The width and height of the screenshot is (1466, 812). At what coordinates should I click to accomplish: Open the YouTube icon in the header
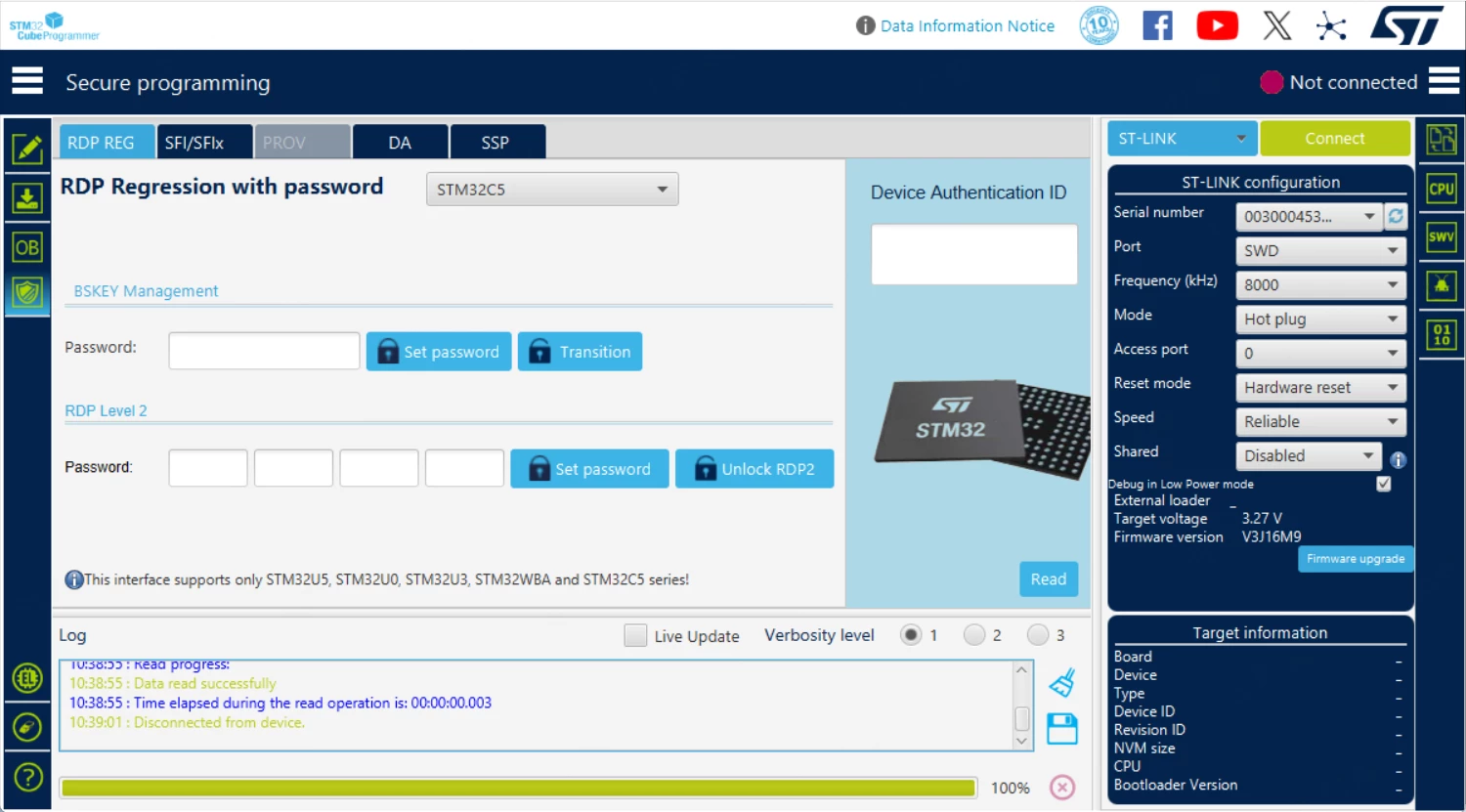[1217, 25]
